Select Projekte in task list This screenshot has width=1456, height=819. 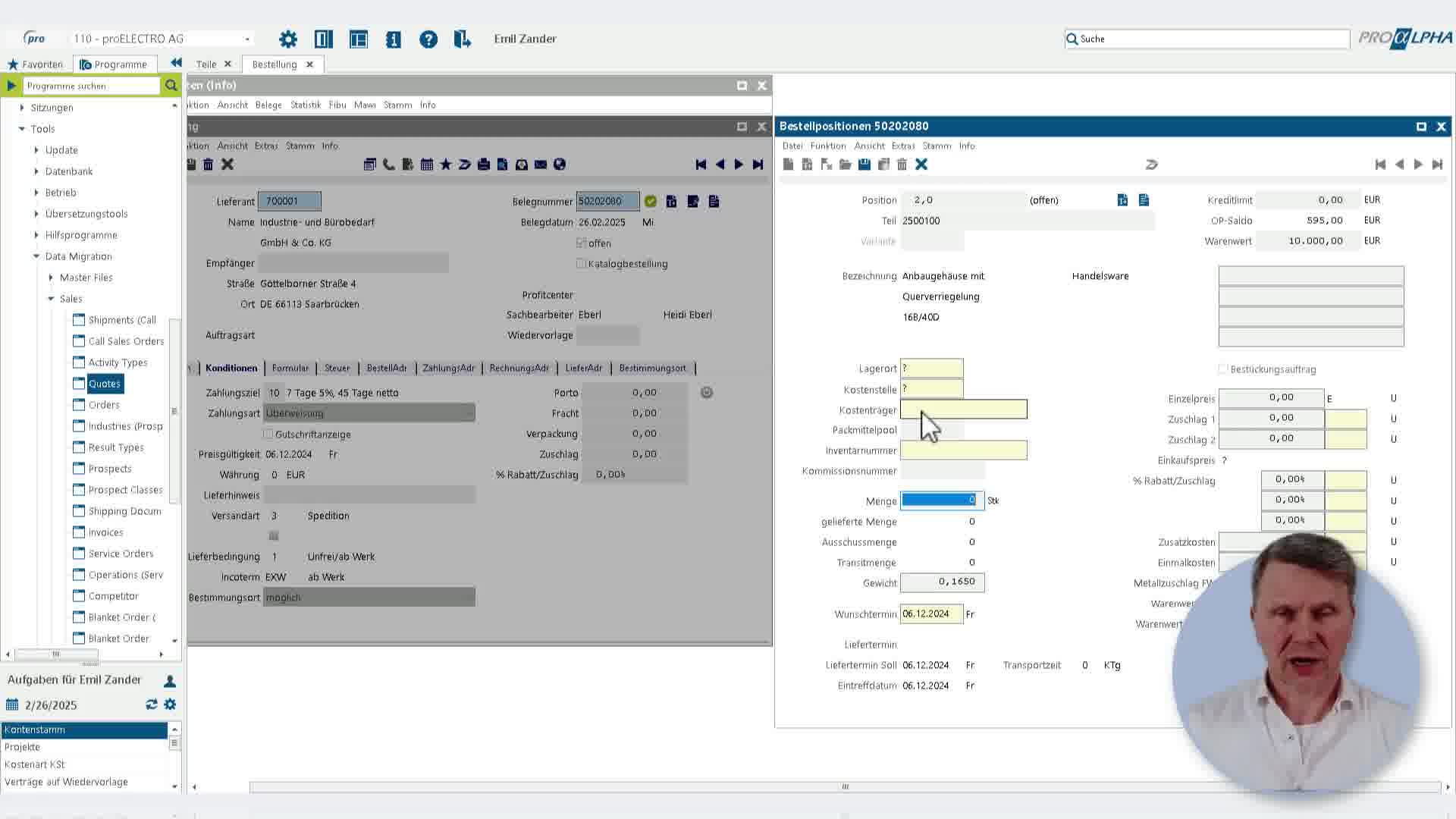point(84,747)
